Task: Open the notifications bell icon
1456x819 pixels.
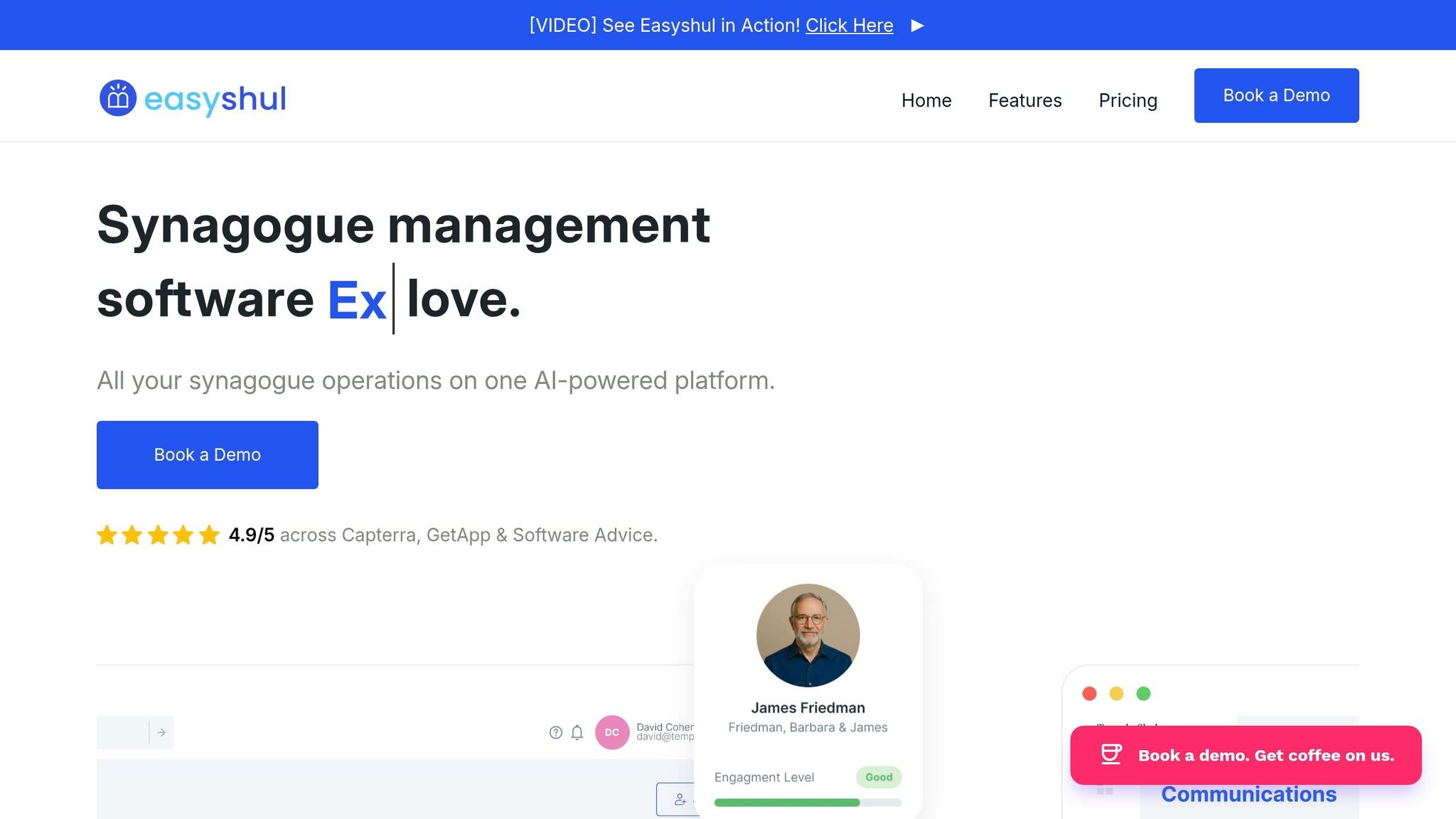Action: pos(577,732)
